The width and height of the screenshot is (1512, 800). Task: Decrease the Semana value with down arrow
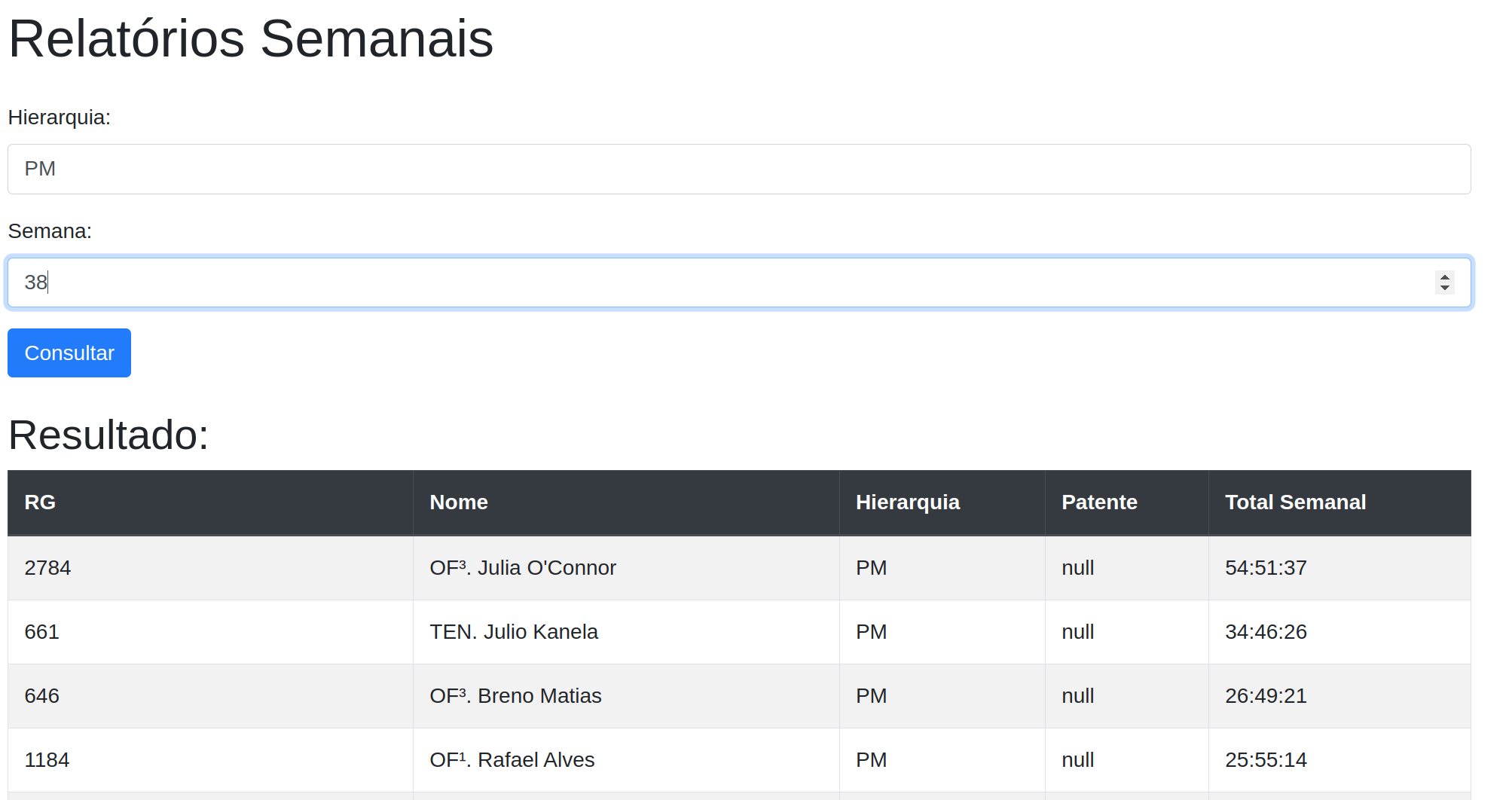tap(1444, 288)
